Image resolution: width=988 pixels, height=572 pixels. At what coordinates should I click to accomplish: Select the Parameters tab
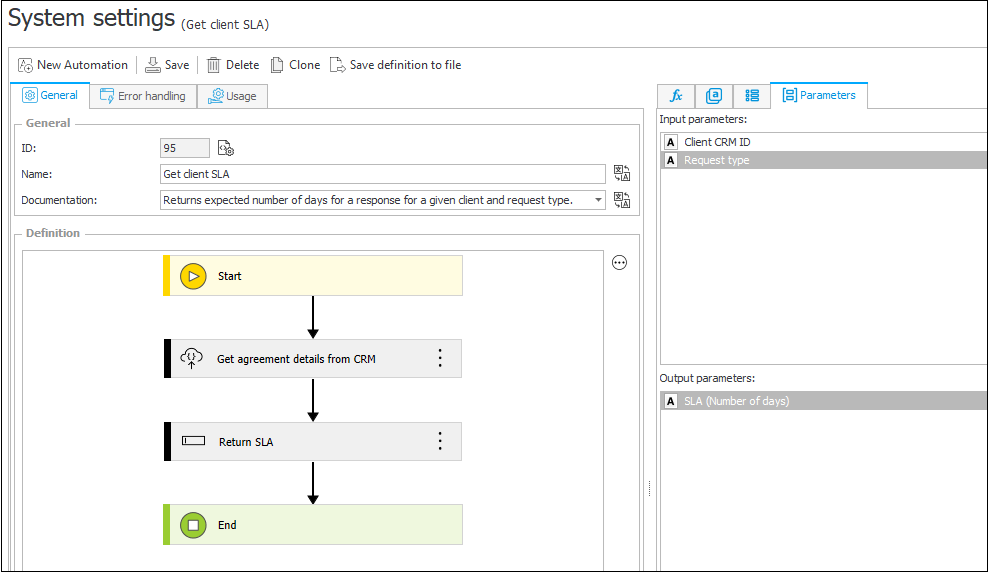point(819,95)
